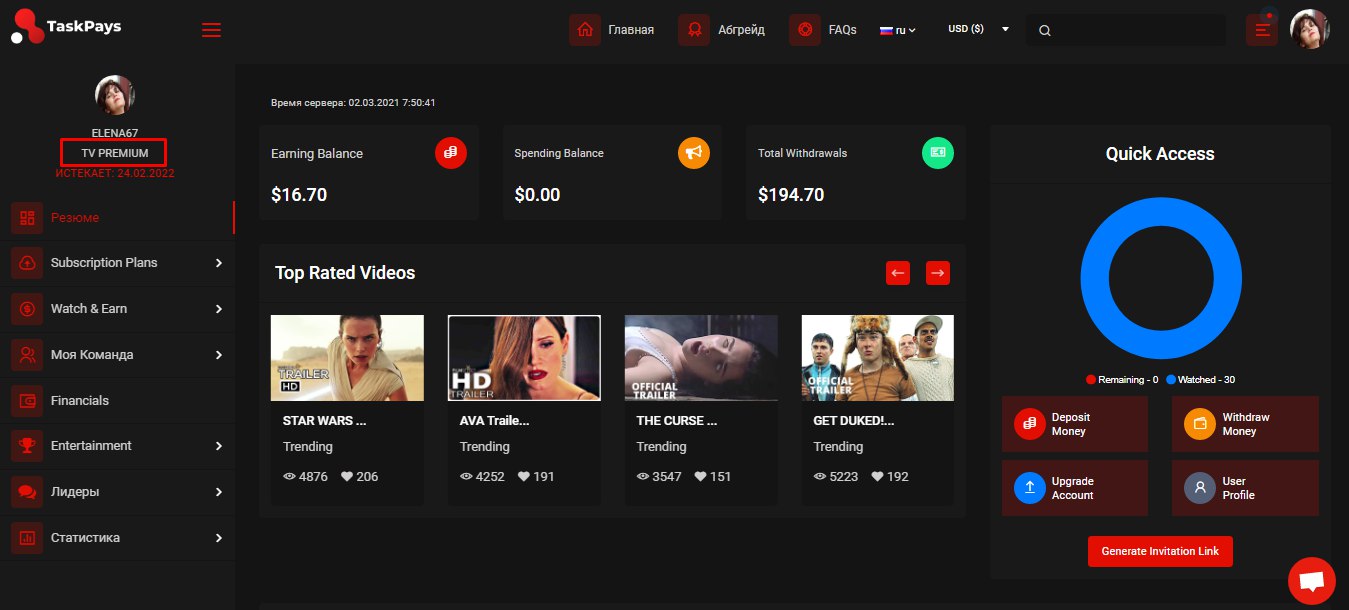Open the live chat bubble icon
Screen dimensions: 1349x610
pyautogui.click(x=1312, y=581)
